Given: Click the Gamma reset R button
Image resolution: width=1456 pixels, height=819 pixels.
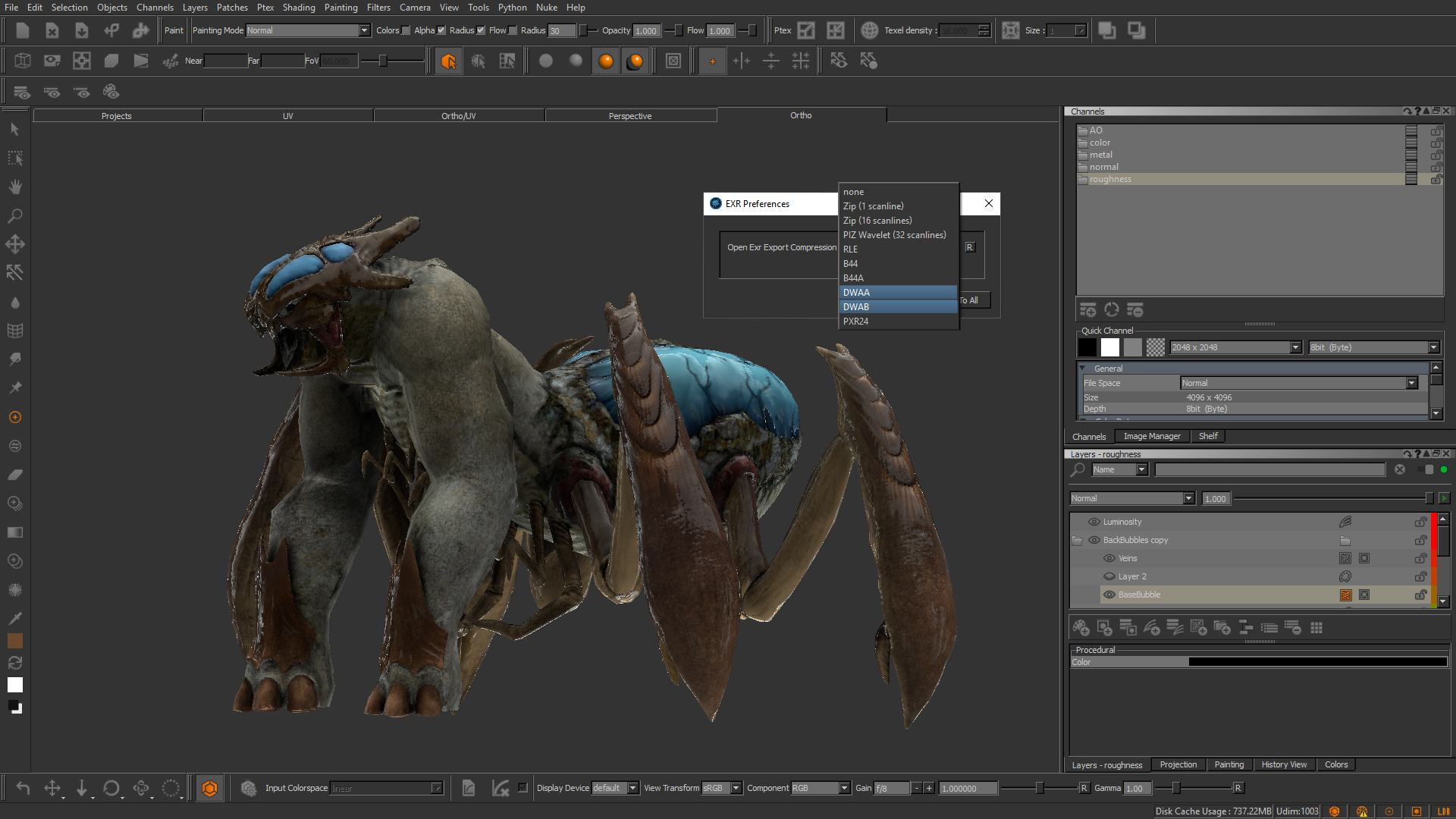Looking at the screenshot, I should (x=1238, y=788).
